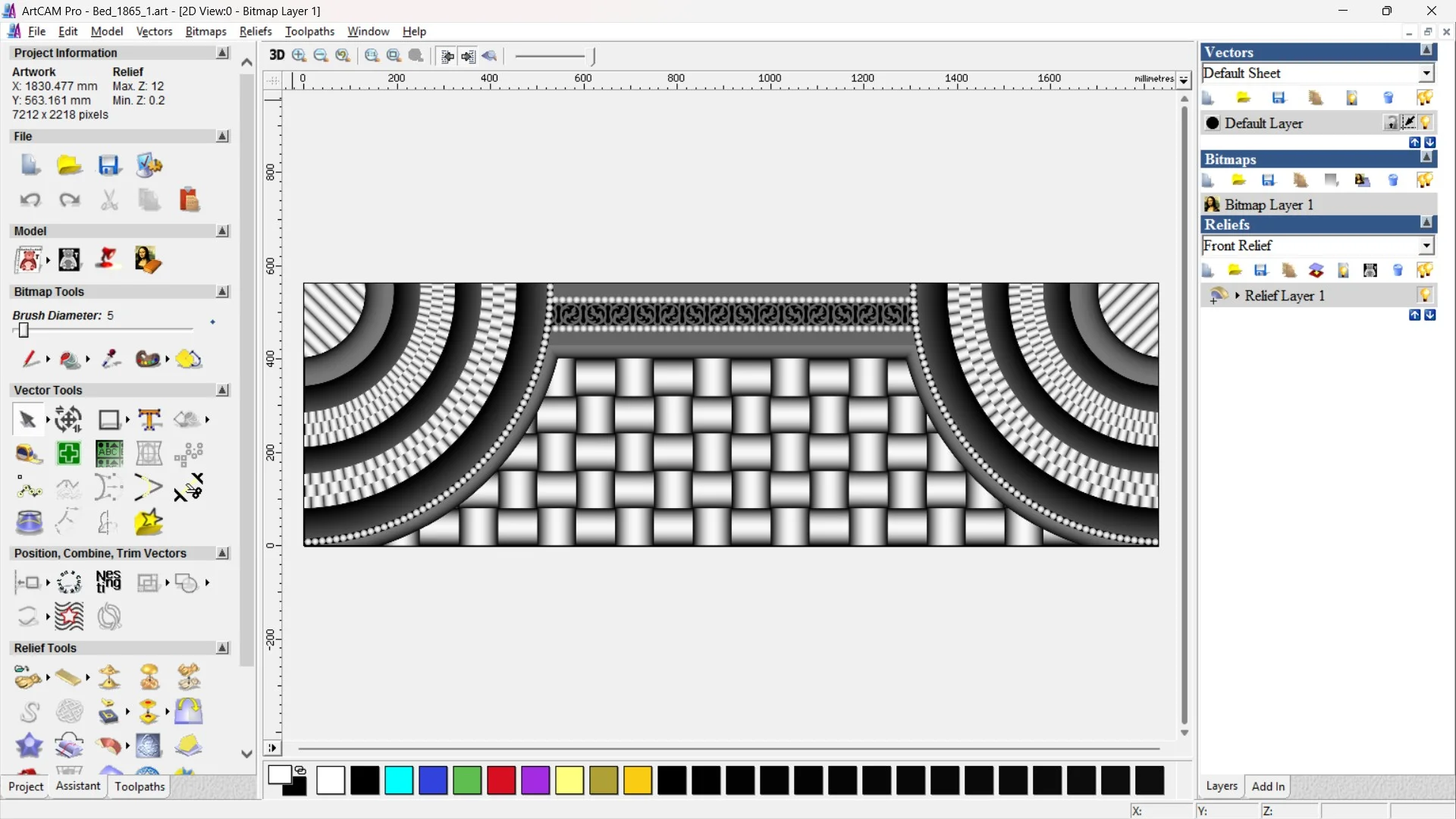Screen dimensions: 1456x819
Task: Toggle Default Layer visibility light bulb
Action: point(1426,123)
